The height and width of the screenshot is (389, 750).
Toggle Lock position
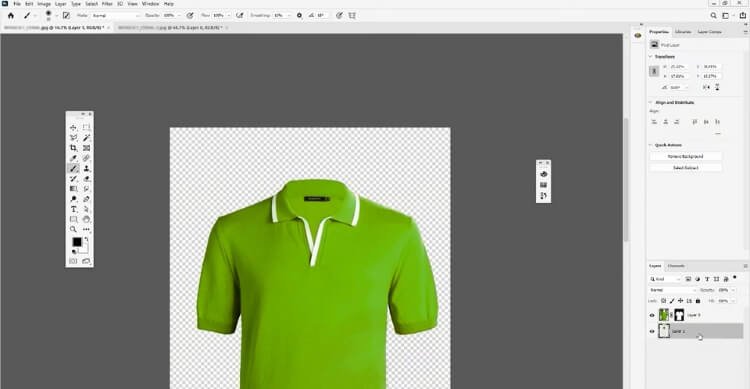pyautogui.click(x=681, y=301)
